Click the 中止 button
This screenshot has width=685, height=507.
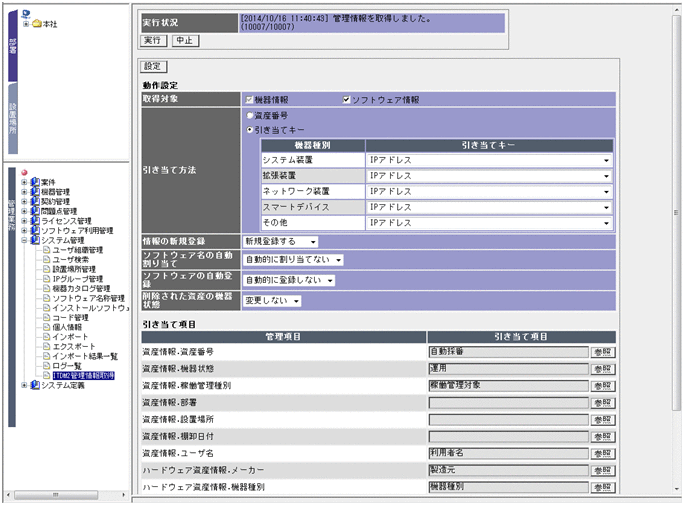[185, 41]
